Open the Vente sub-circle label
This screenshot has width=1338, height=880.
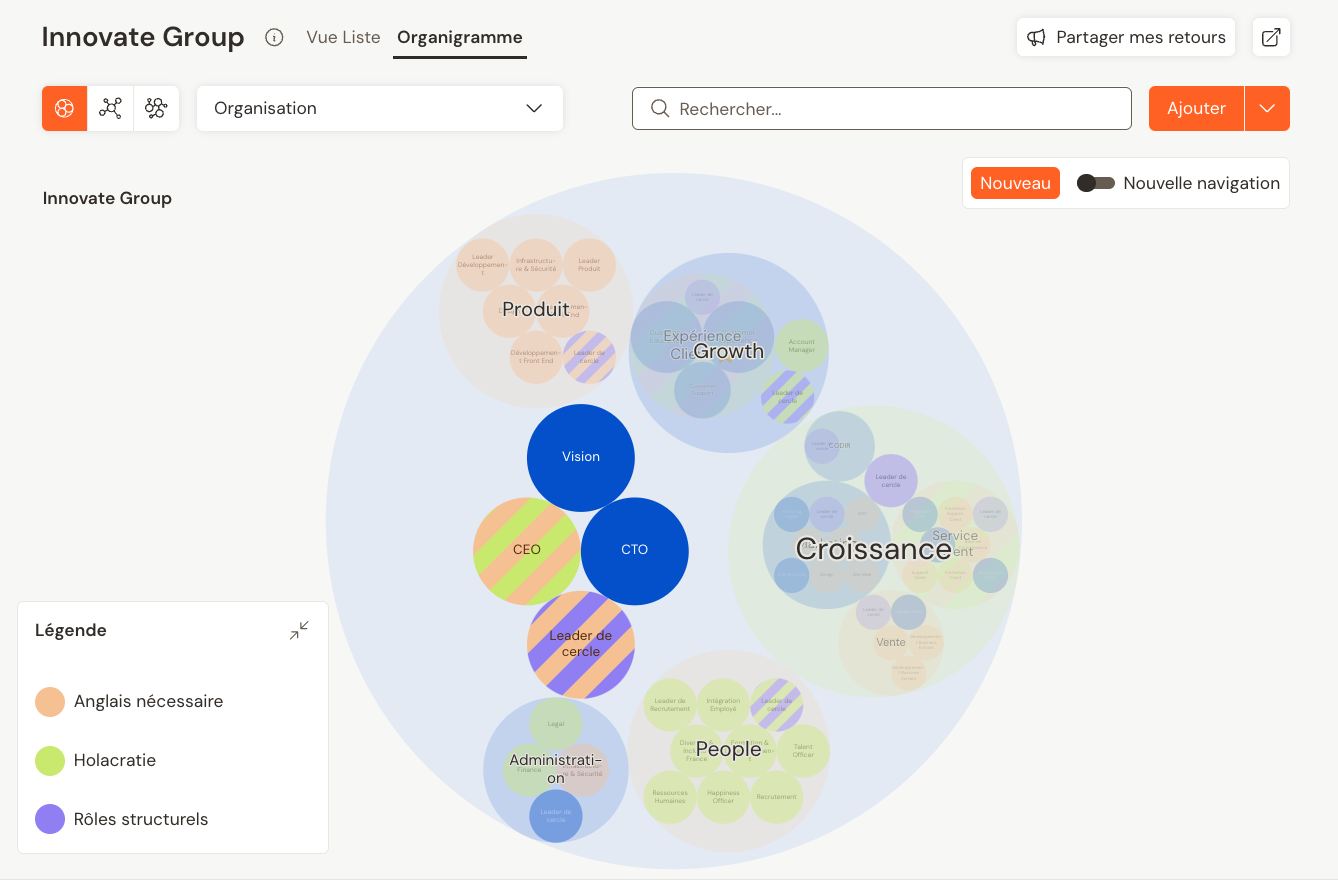tap(891, 642)
